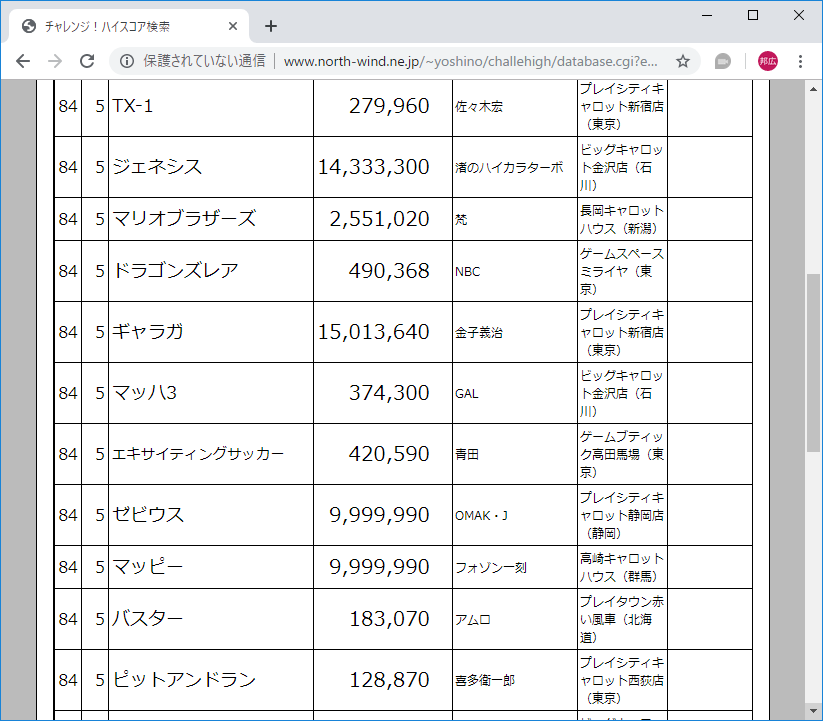Click the arcade プレイタウン赤い風車（北海道）

point(622,619)
